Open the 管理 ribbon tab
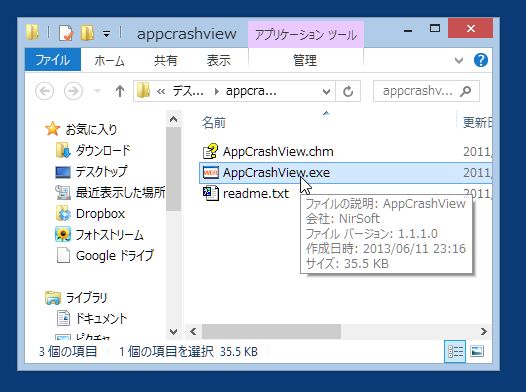This screenshot has height=392, width=526. [x=305, y=61]
